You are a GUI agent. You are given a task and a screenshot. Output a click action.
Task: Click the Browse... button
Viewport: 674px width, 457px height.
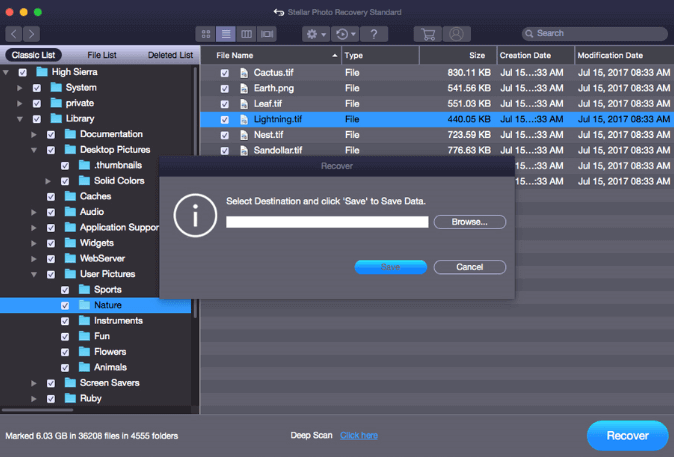469,221
